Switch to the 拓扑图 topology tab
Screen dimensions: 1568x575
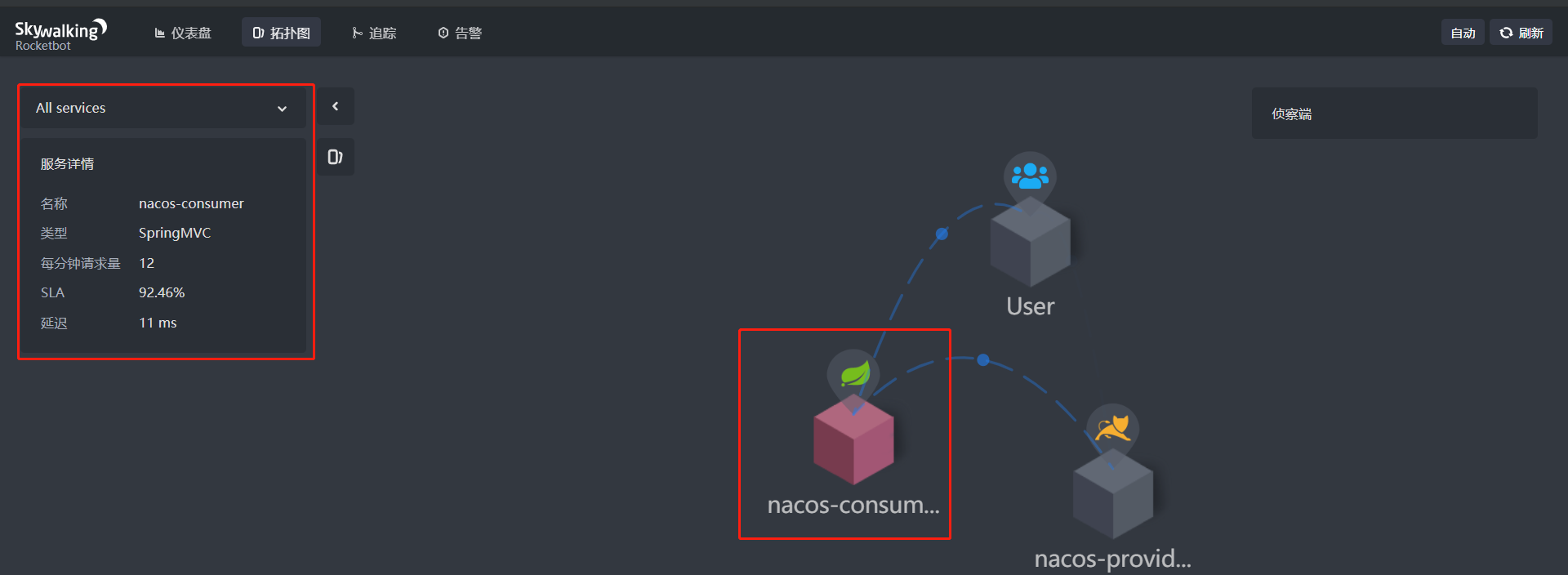coord(281,33)
